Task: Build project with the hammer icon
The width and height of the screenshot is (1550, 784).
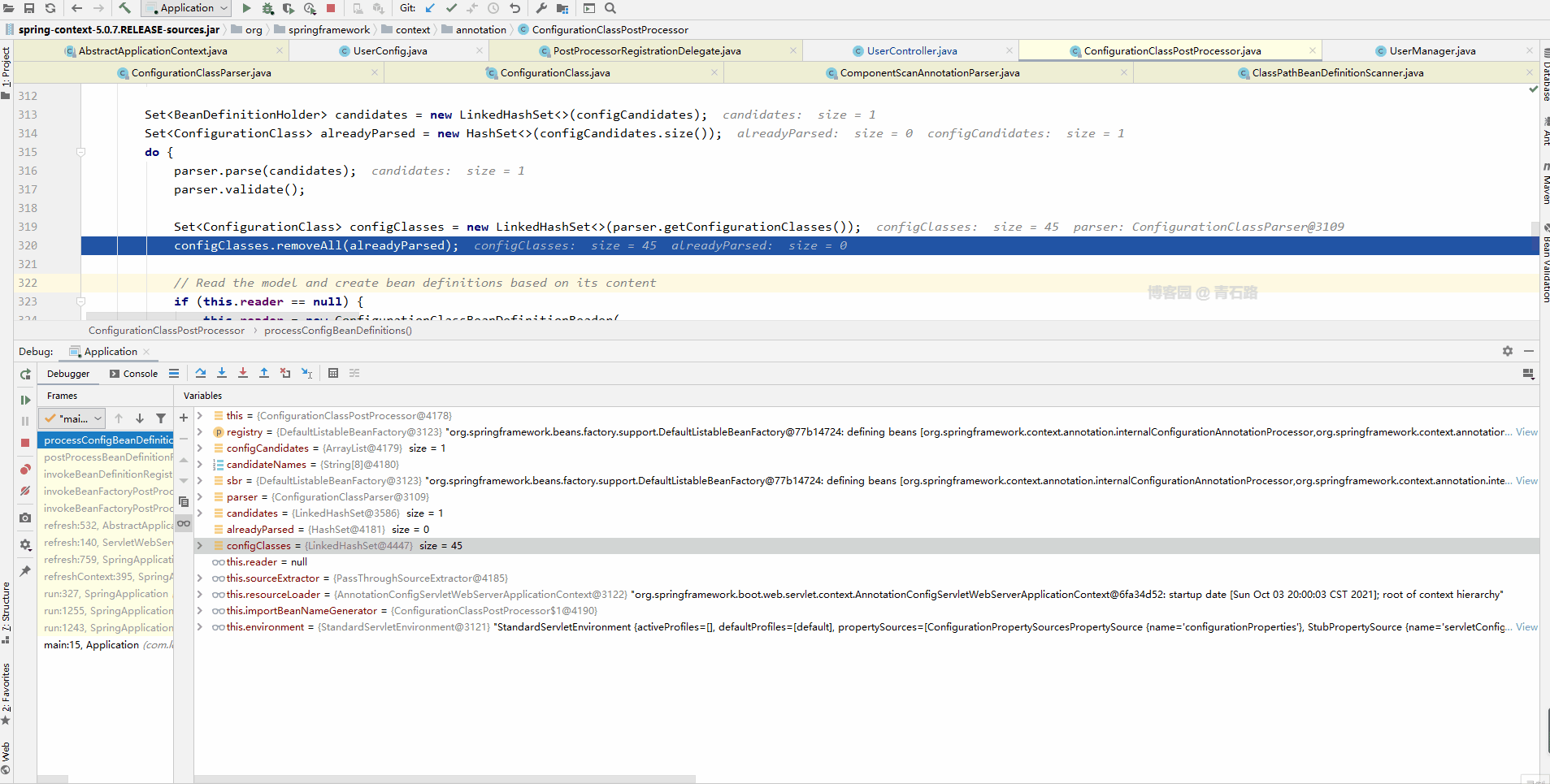Action: 124,8
